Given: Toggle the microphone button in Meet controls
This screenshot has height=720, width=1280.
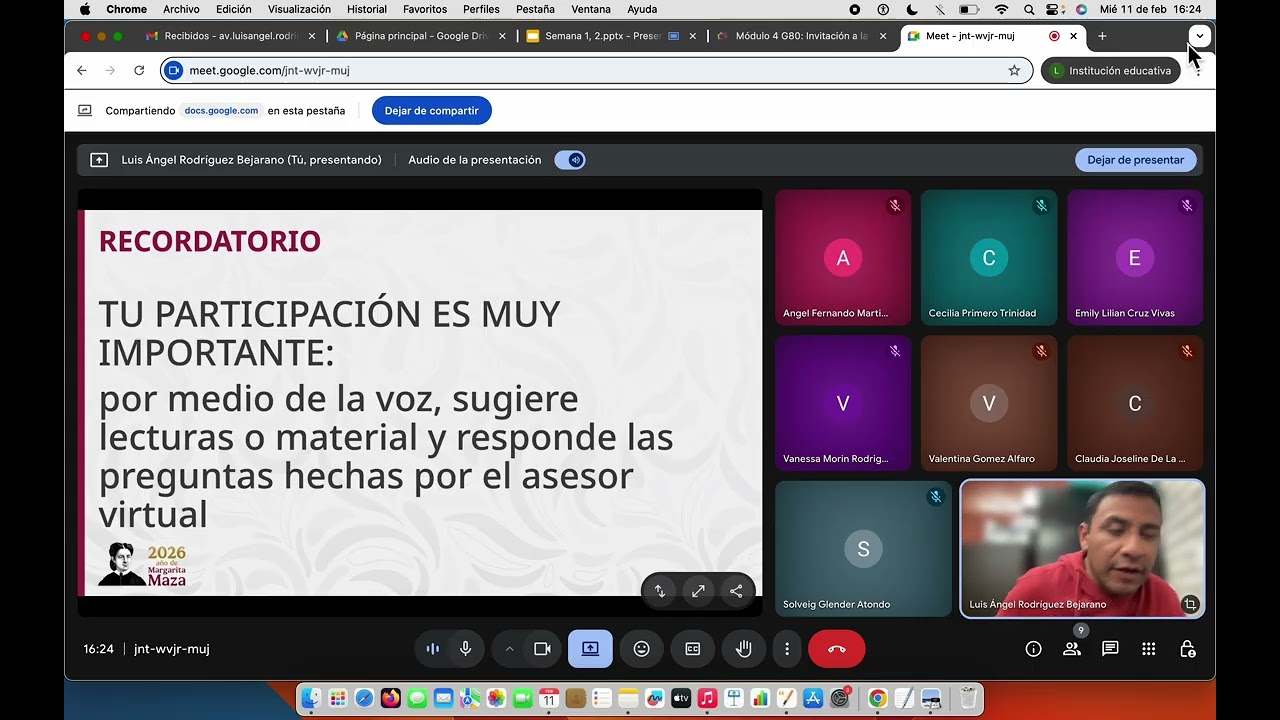Looking at the screenshot, I should point(465,649).
